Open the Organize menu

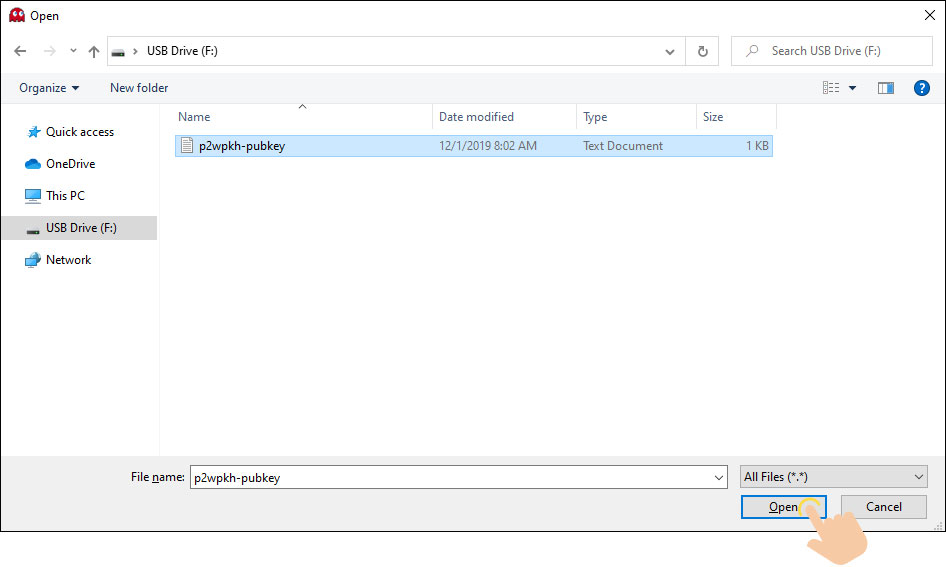click(49, 88)
